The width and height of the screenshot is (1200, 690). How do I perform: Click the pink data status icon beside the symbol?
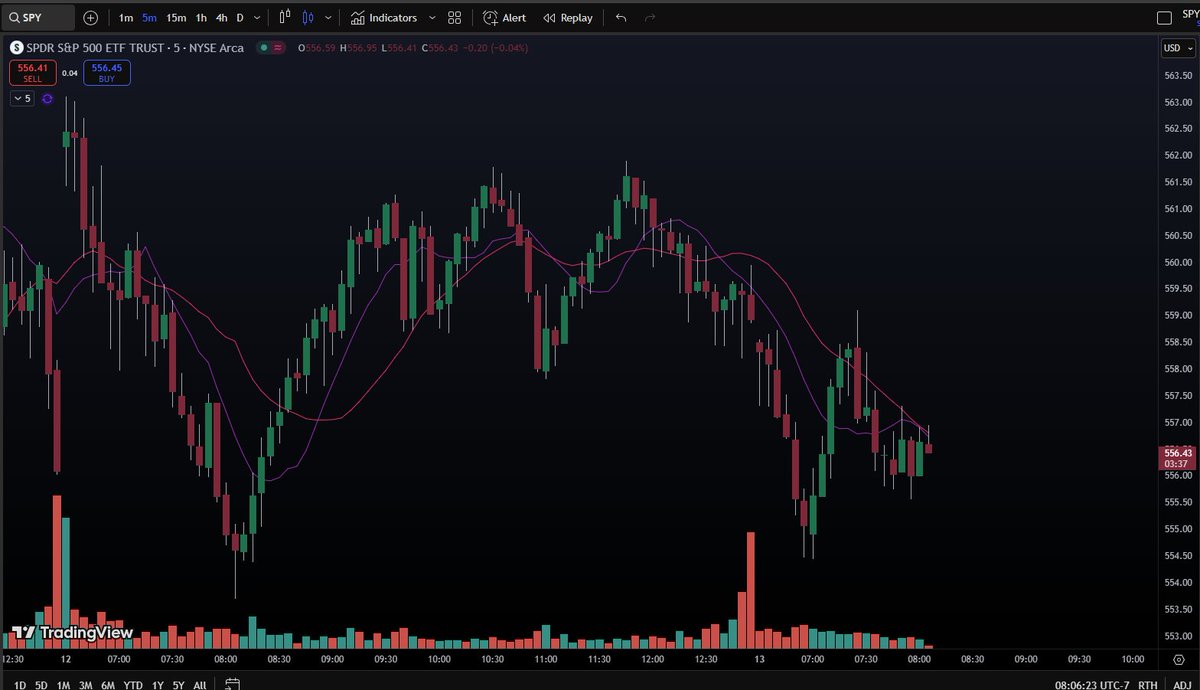(277, 48)
